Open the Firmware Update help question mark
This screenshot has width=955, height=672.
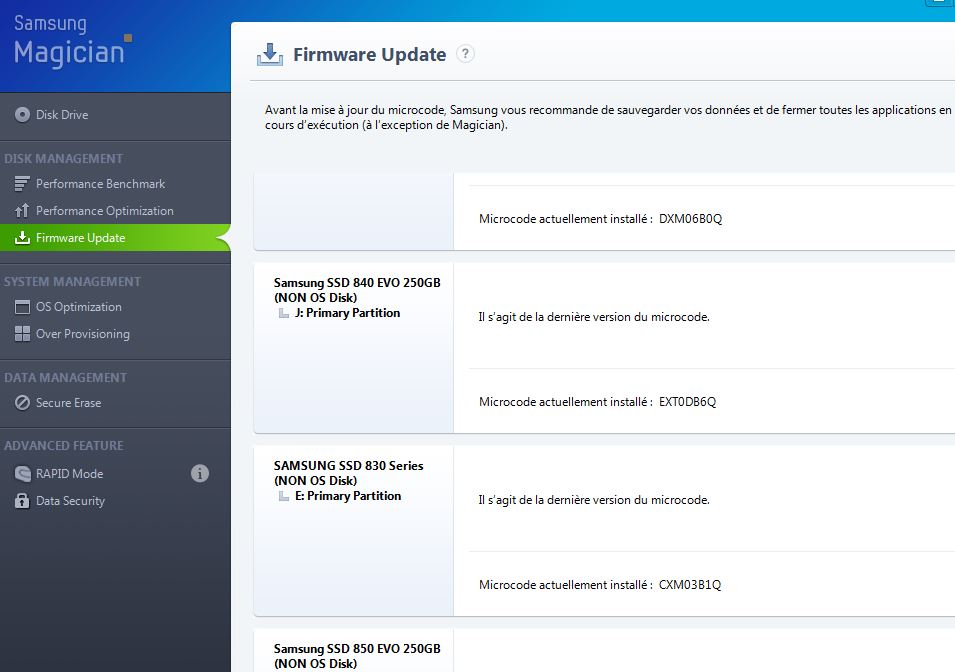click(x=465, y=54)
